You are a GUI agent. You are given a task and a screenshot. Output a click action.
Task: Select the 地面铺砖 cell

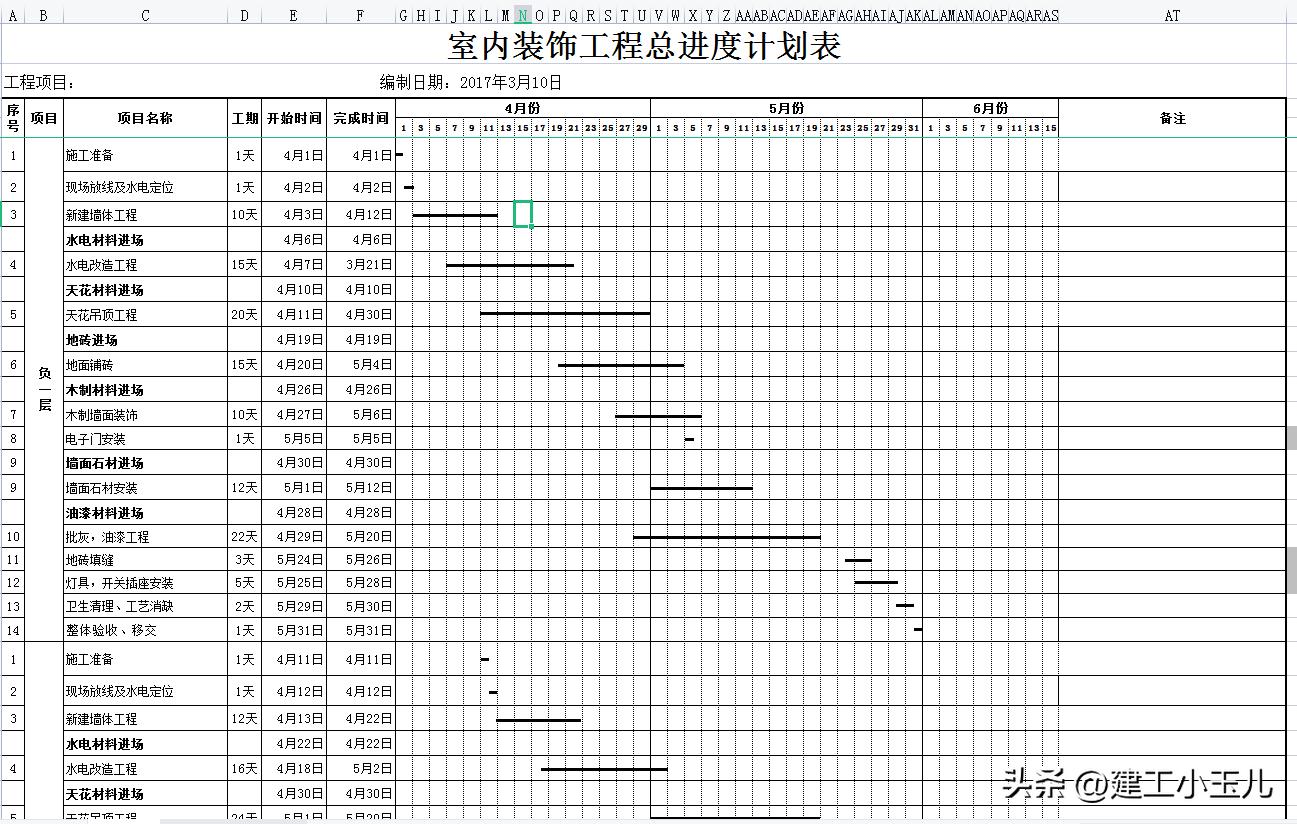(x=145, y=365)
